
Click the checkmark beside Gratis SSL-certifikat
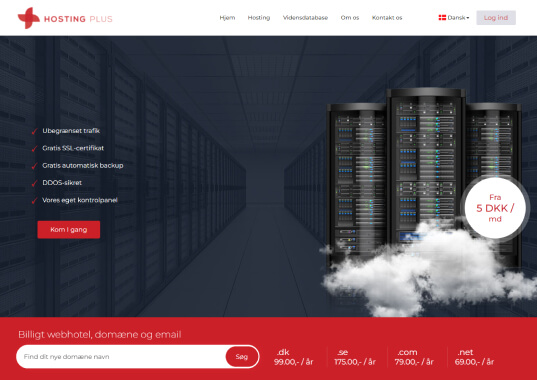click(34, 149)
